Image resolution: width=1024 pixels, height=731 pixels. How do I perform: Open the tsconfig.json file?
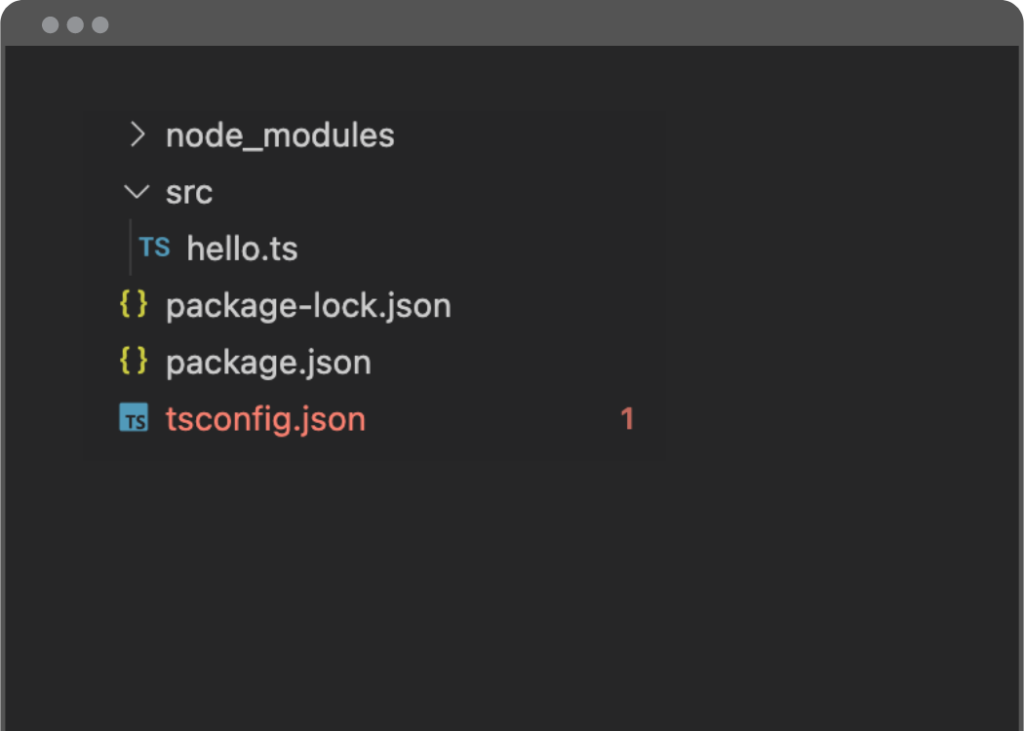(266, 419)
